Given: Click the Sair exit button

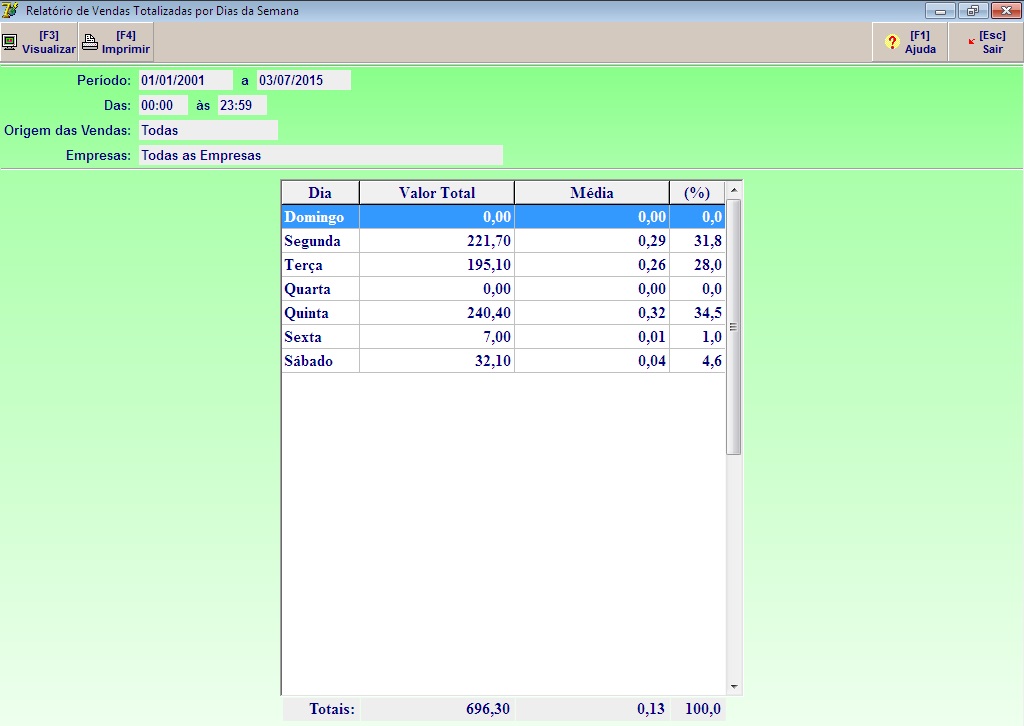Looking at the screenshot, I should (985, 42).
